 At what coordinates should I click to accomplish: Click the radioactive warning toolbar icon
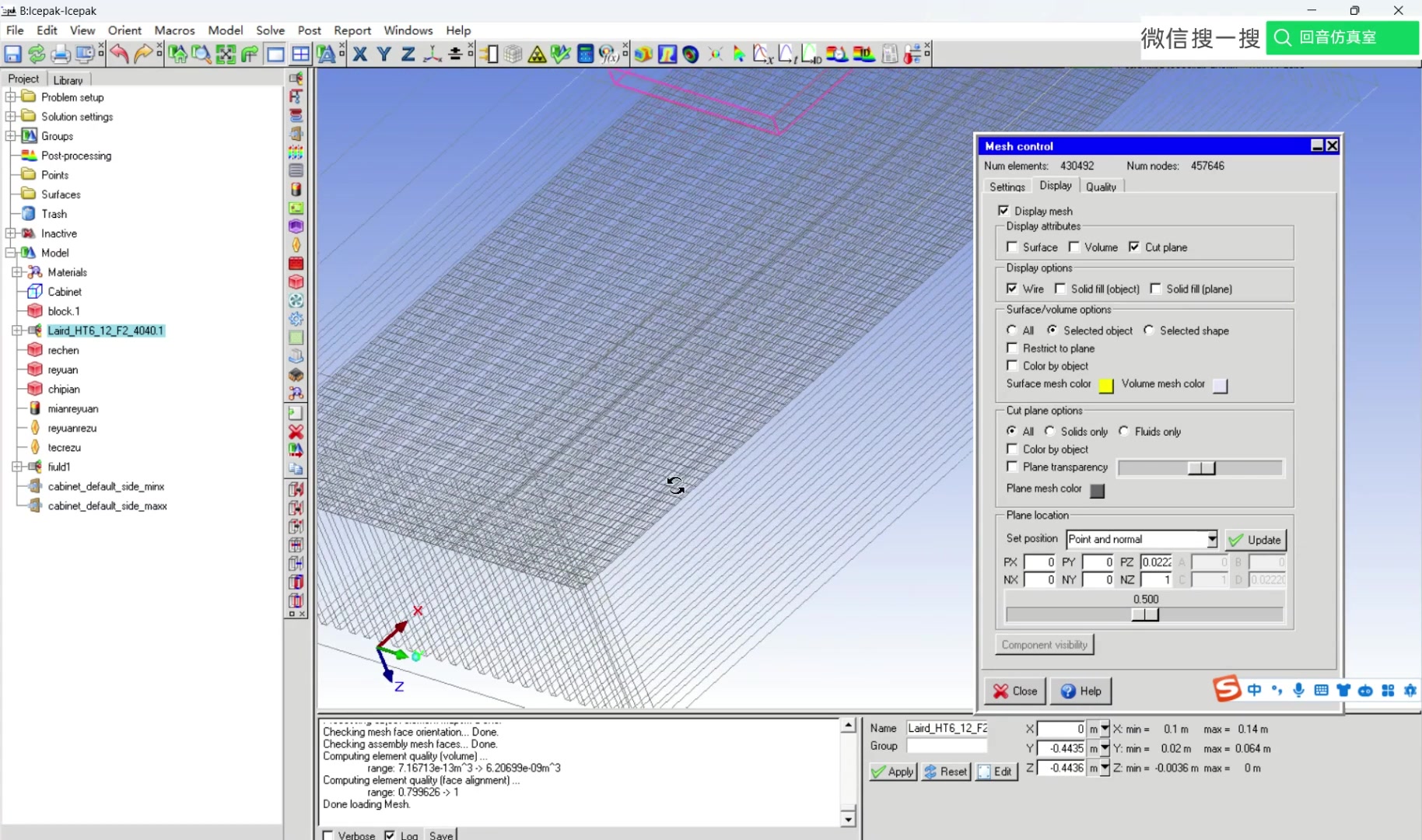(x=538, y=54)
